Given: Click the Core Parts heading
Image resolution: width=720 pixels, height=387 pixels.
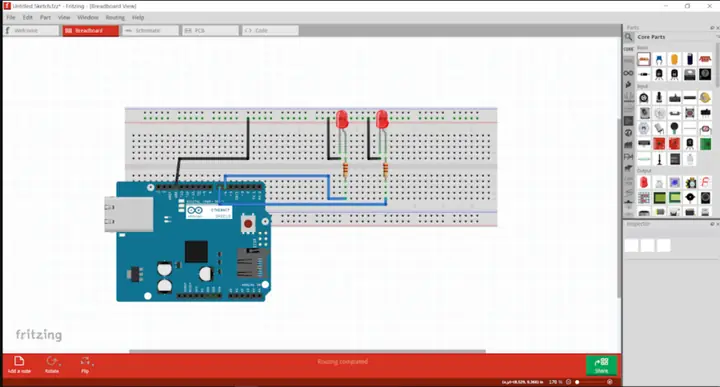Looking at the screenshot, I should click(x=651, y=37).
